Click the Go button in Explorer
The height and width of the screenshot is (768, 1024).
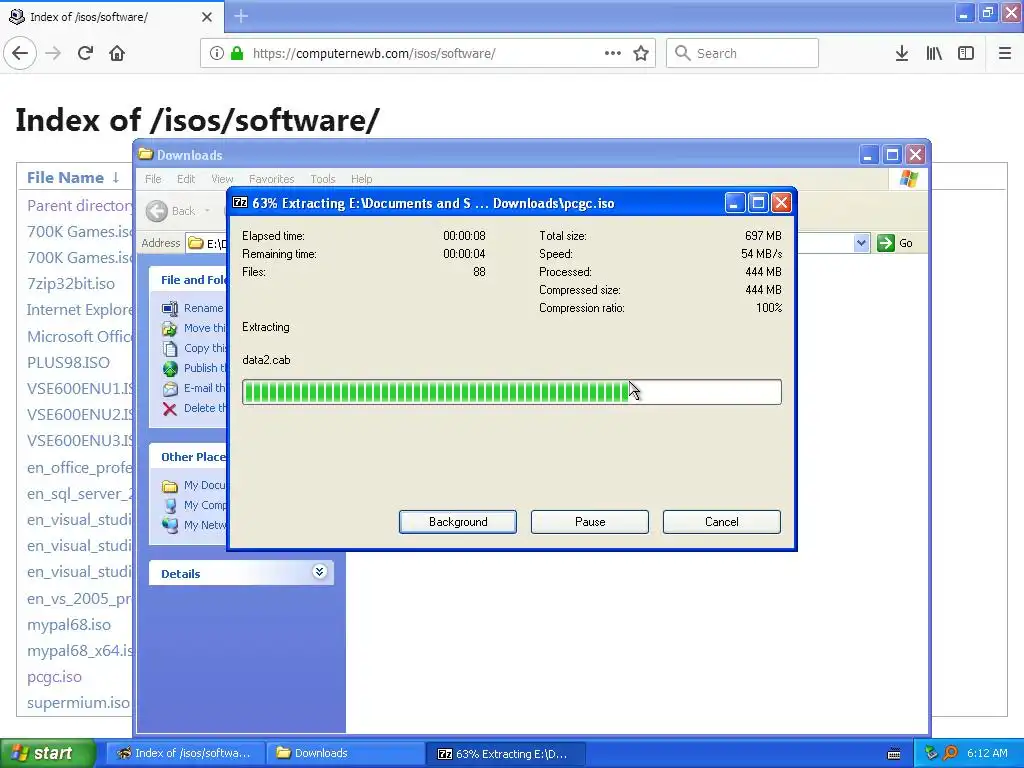(895, 243)
